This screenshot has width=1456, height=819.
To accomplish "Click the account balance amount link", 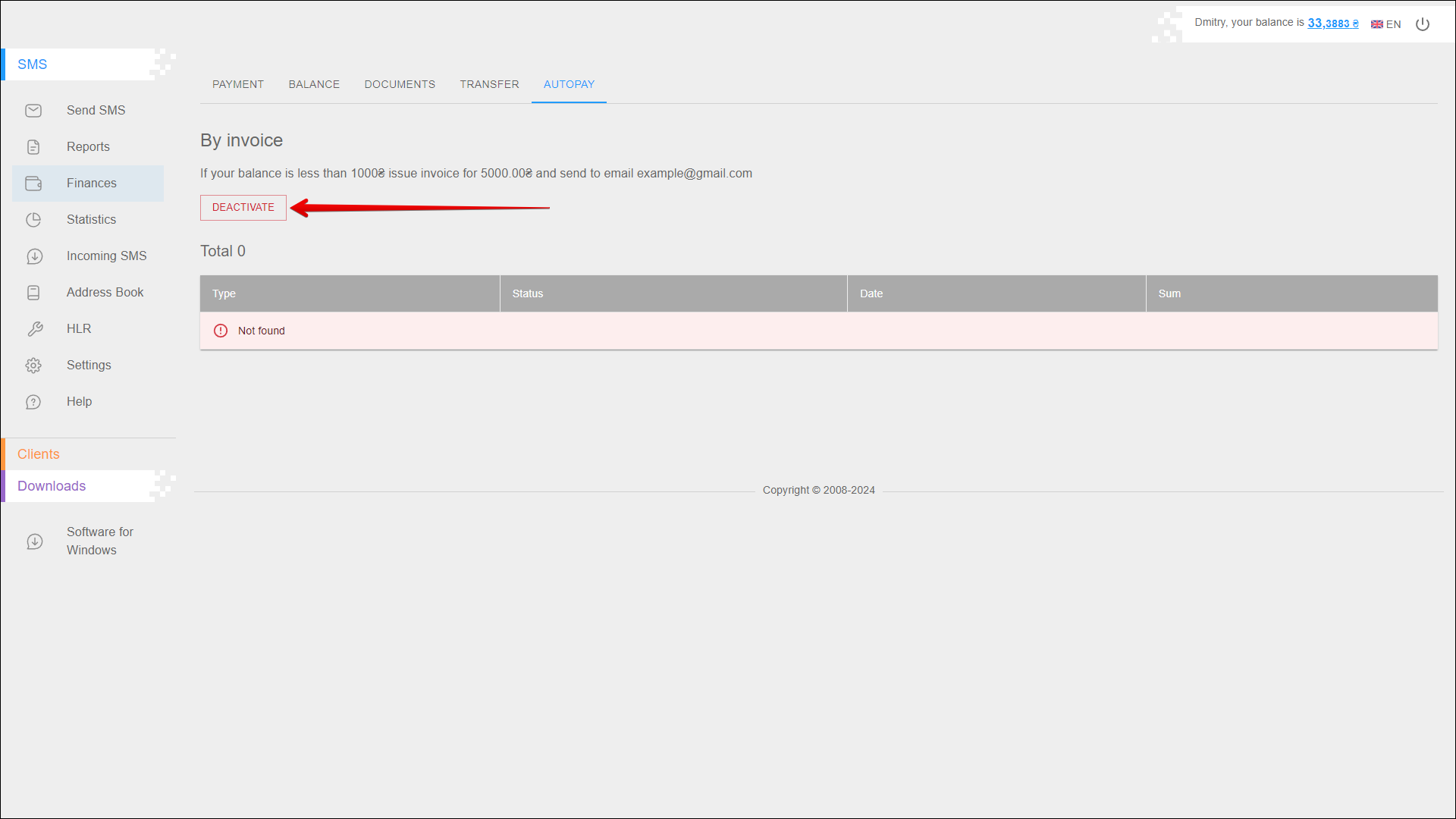I will pyautogui.click(x=1332, y=24).
